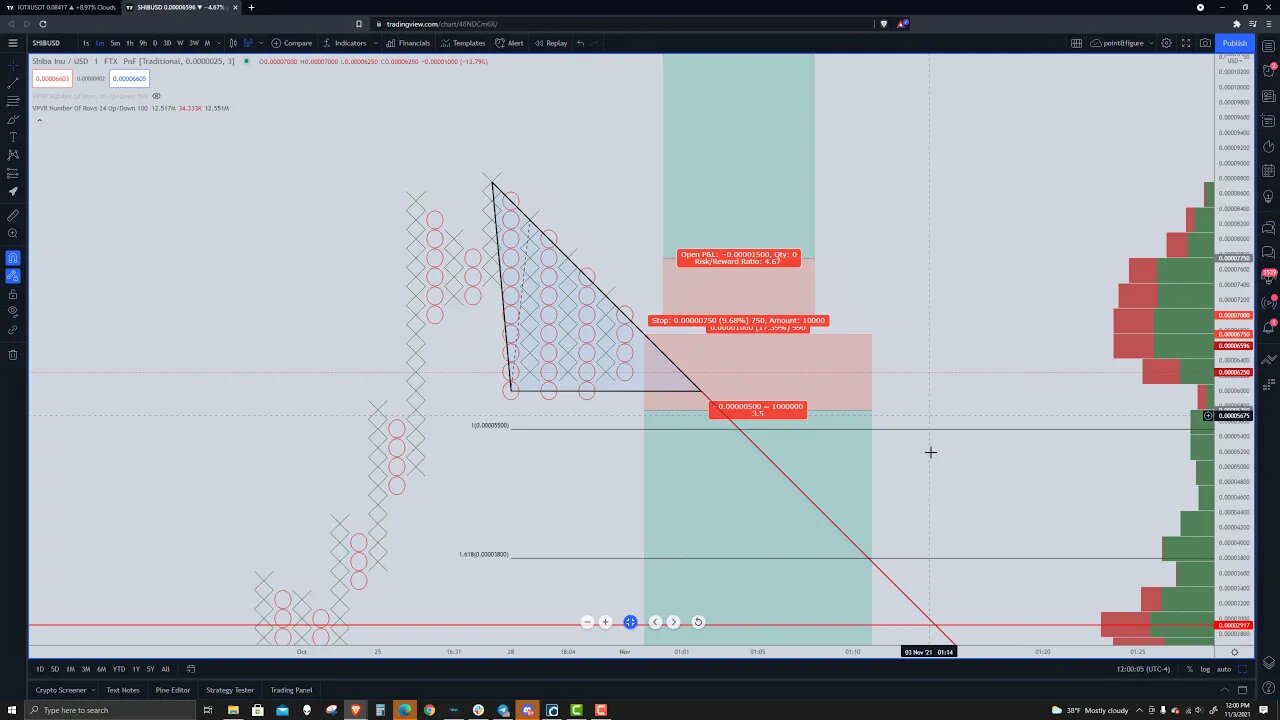The width and height of the screenshot is (1280, 720).
Task: Toggle stay in drawing mode
Action: (13, 276)
